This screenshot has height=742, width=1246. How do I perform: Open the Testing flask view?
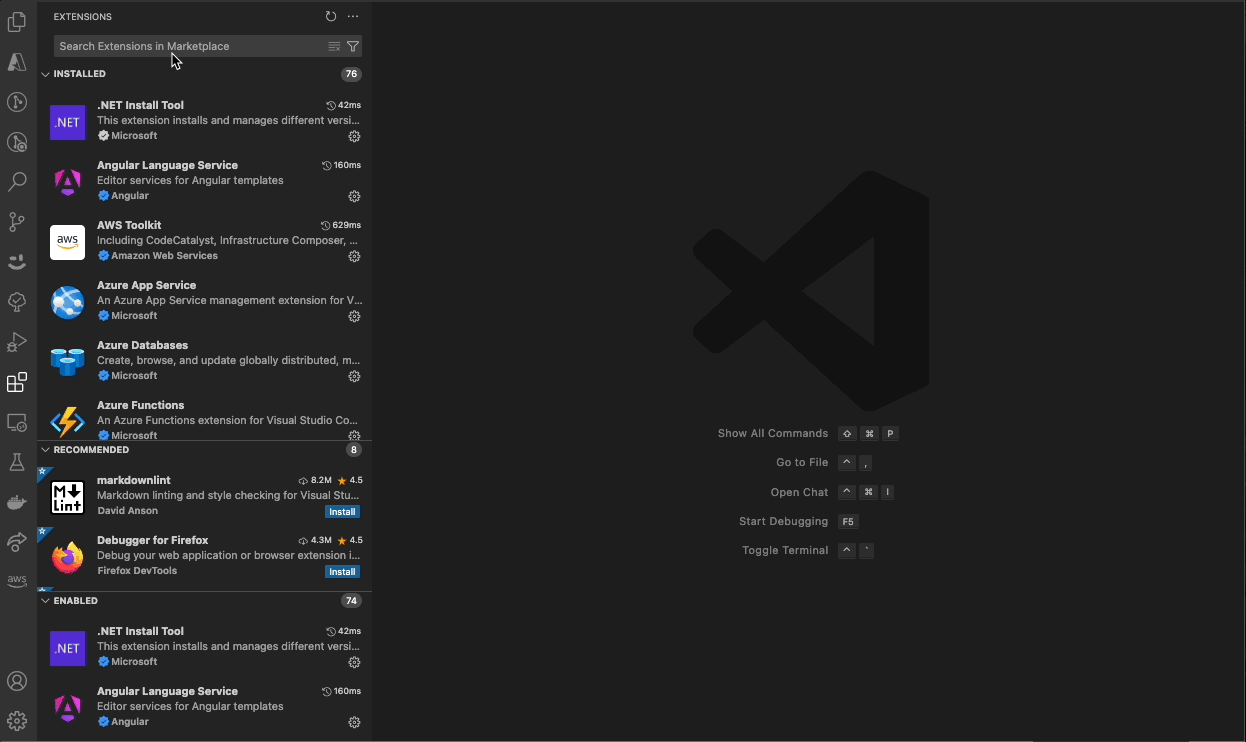[x=16, y=462]
